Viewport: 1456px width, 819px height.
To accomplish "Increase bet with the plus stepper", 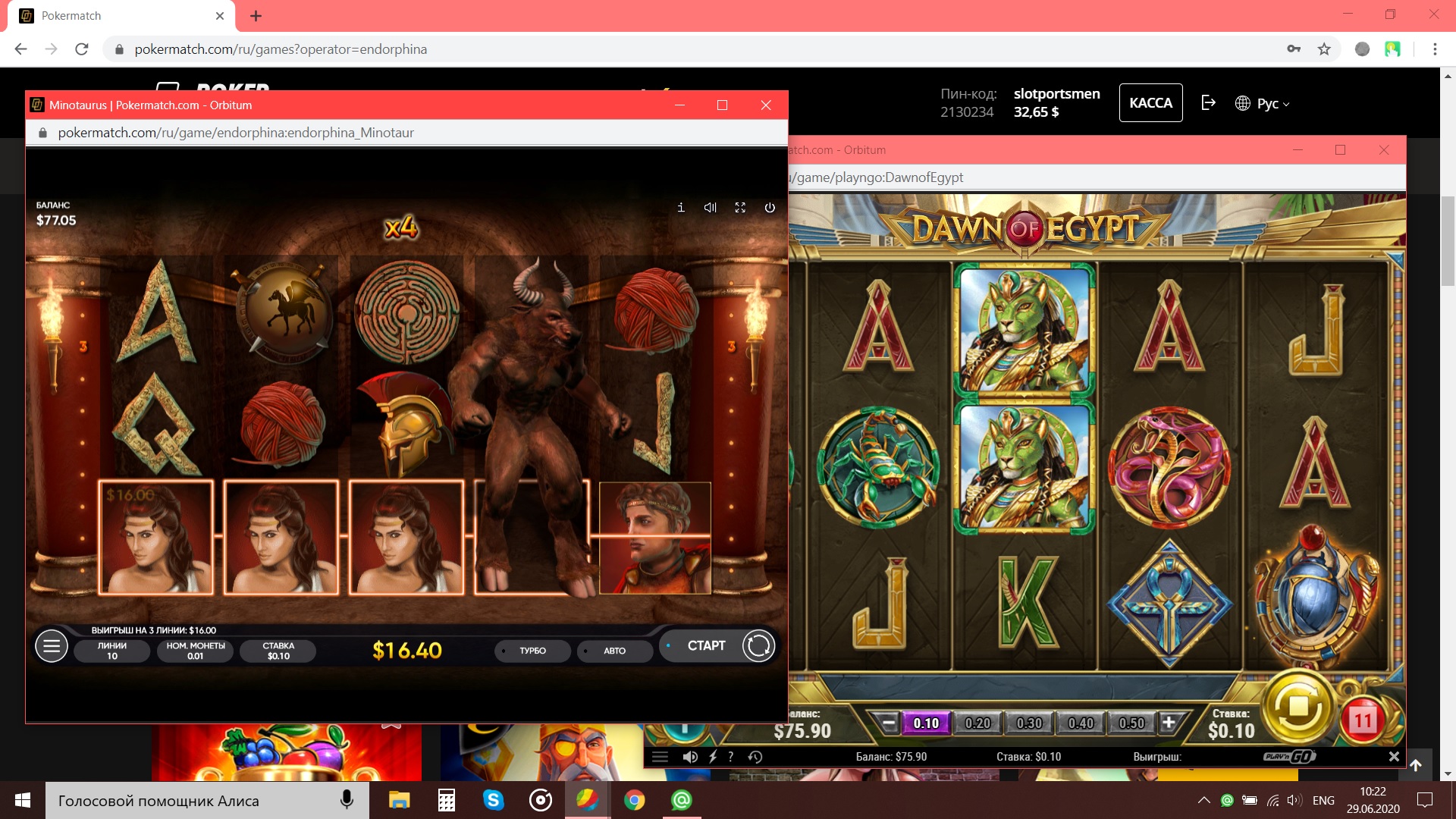I will tap(1169, 723).
